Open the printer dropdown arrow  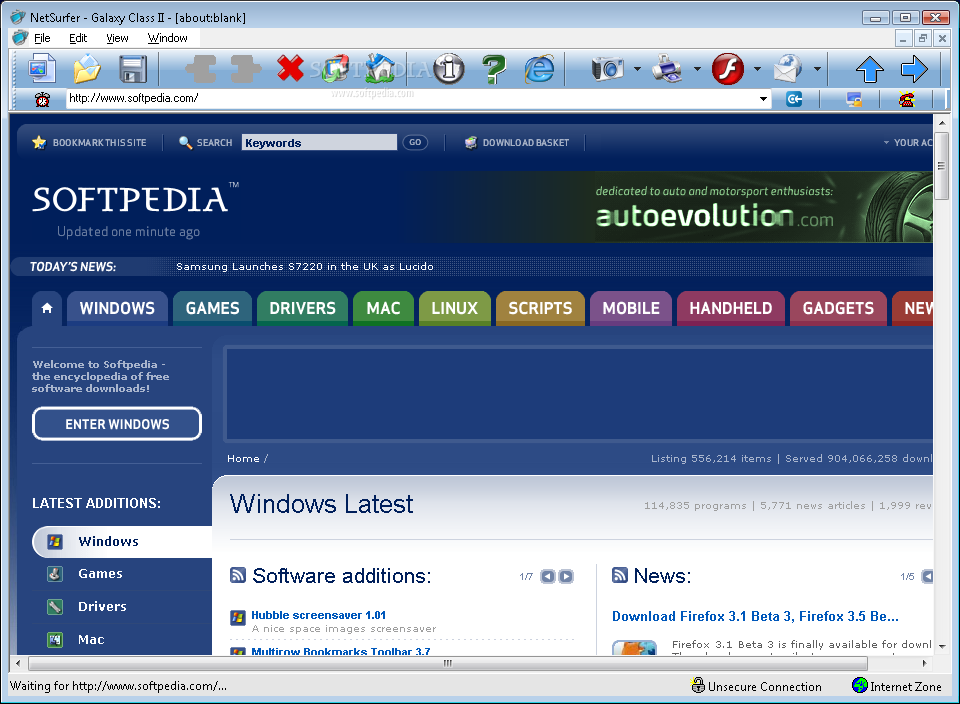click(x=697, y=69)
